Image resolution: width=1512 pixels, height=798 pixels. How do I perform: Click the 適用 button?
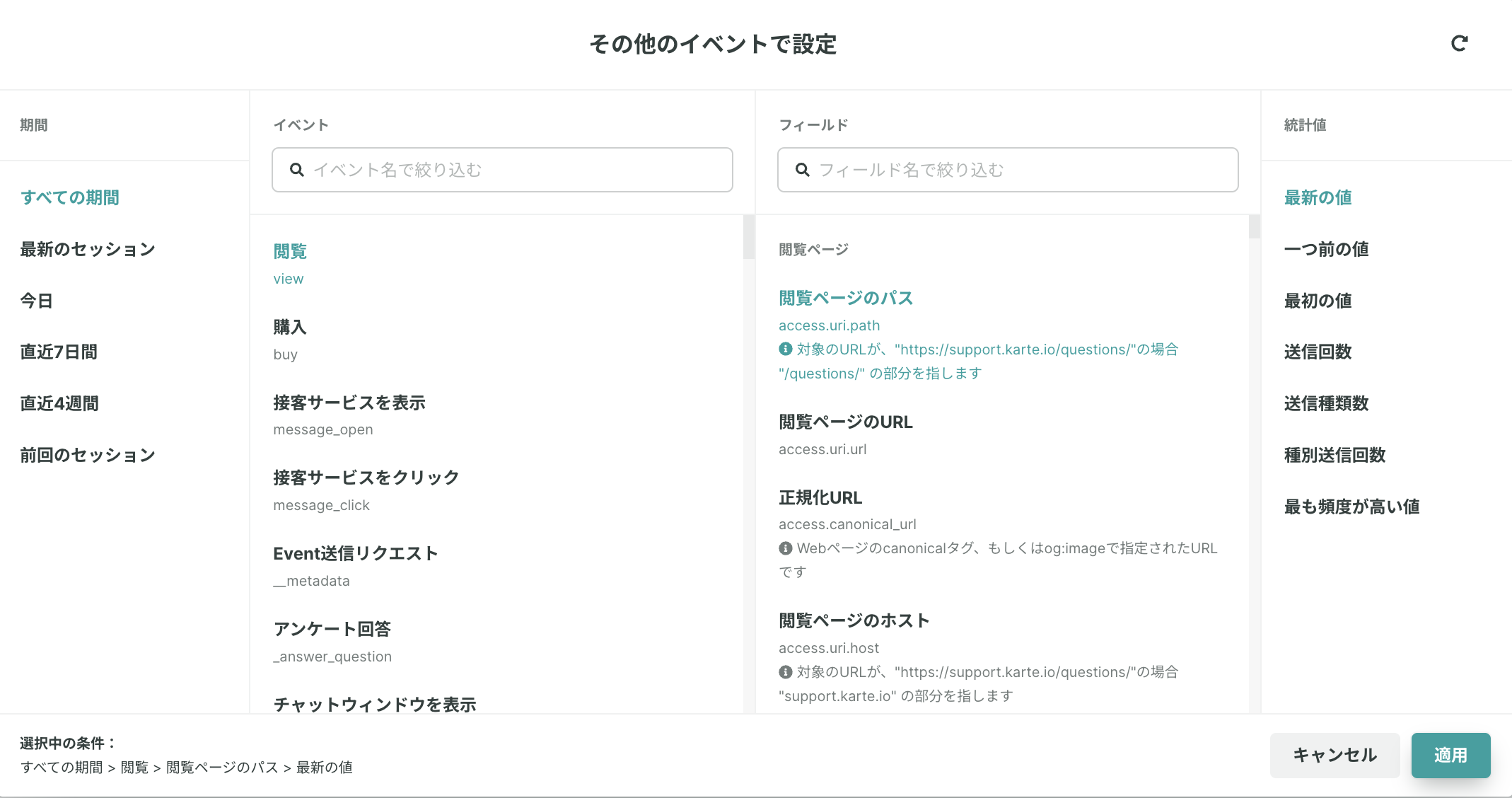tap(1450, 756)
